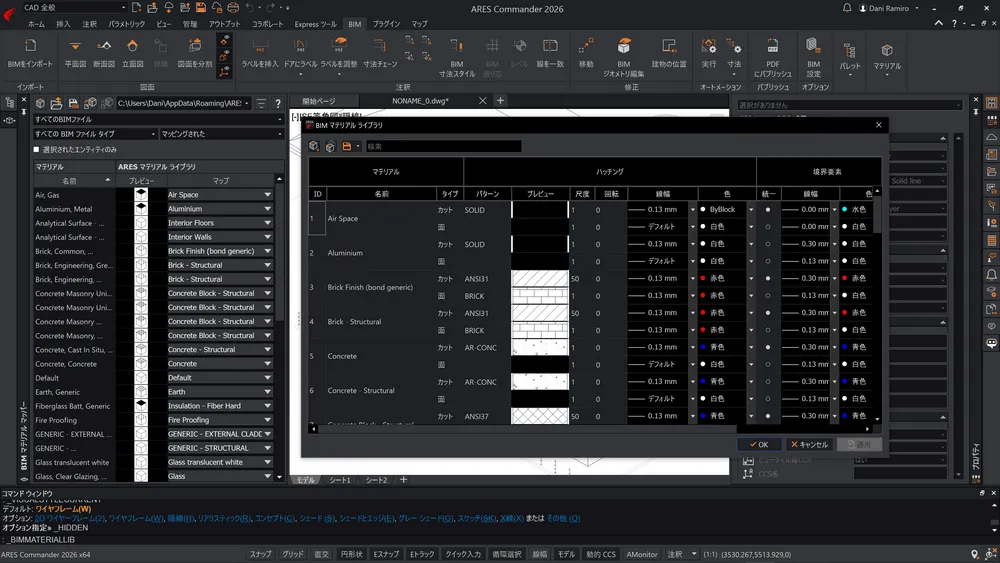Open the すべての BIM ファイル タイプ dropdown
The height and width of the screenshot is (563, 1000).
click(x=95, y=134)
